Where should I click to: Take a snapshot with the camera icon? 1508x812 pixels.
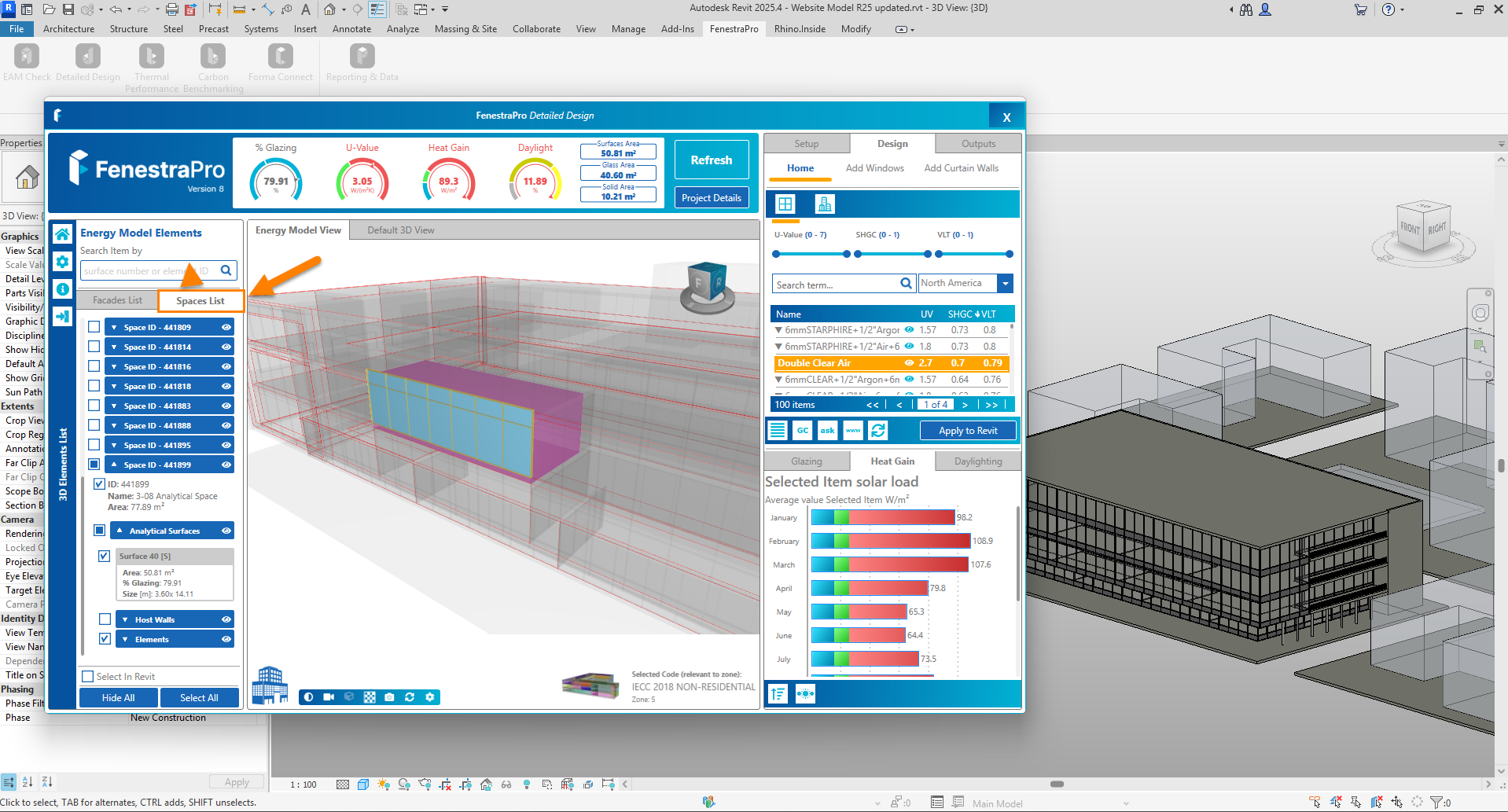pyautogui.click(x=389, y=697)
